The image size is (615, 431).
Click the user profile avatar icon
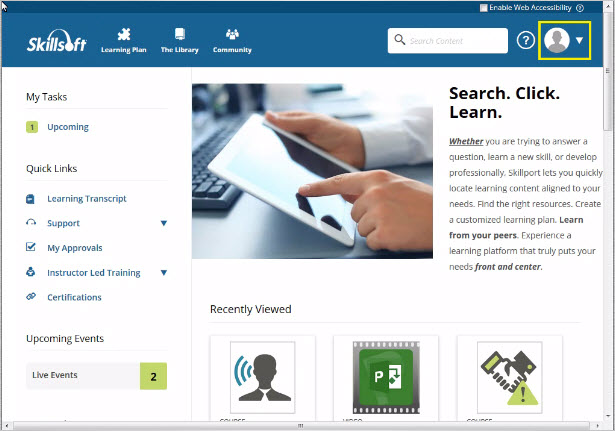pos(557,40)
